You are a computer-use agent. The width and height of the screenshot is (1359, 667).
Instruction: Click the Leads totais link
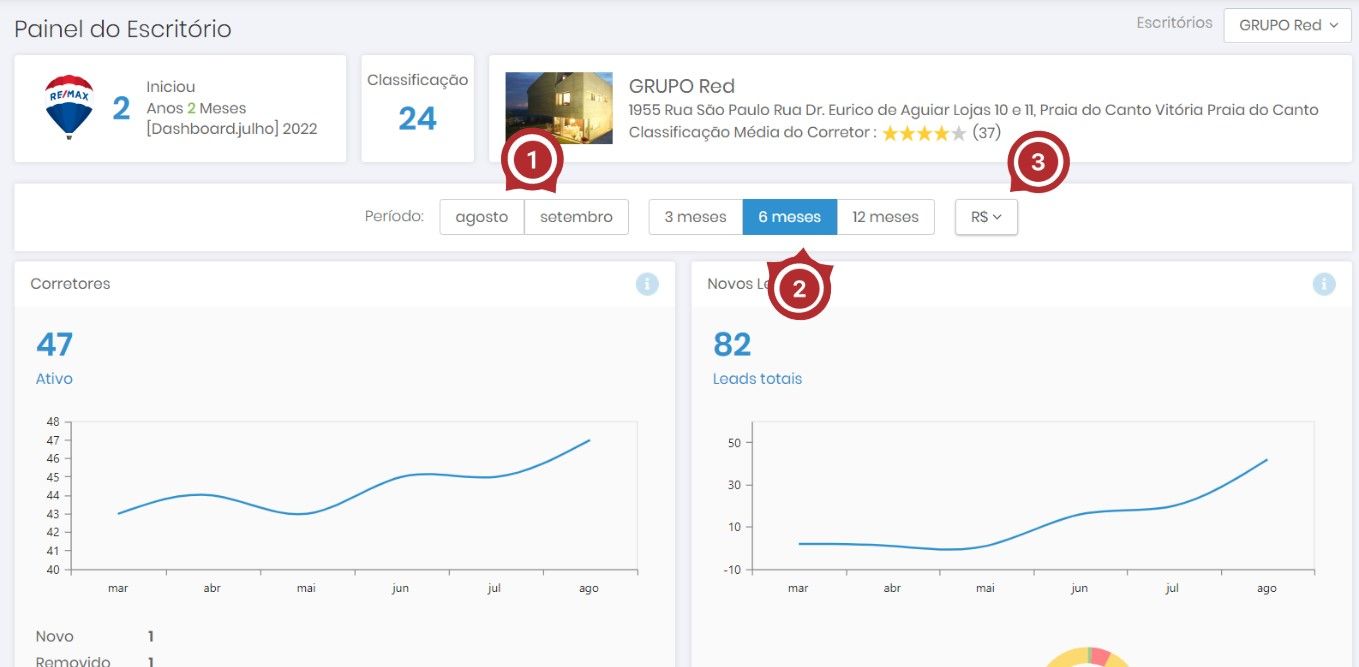pos(757,379)
